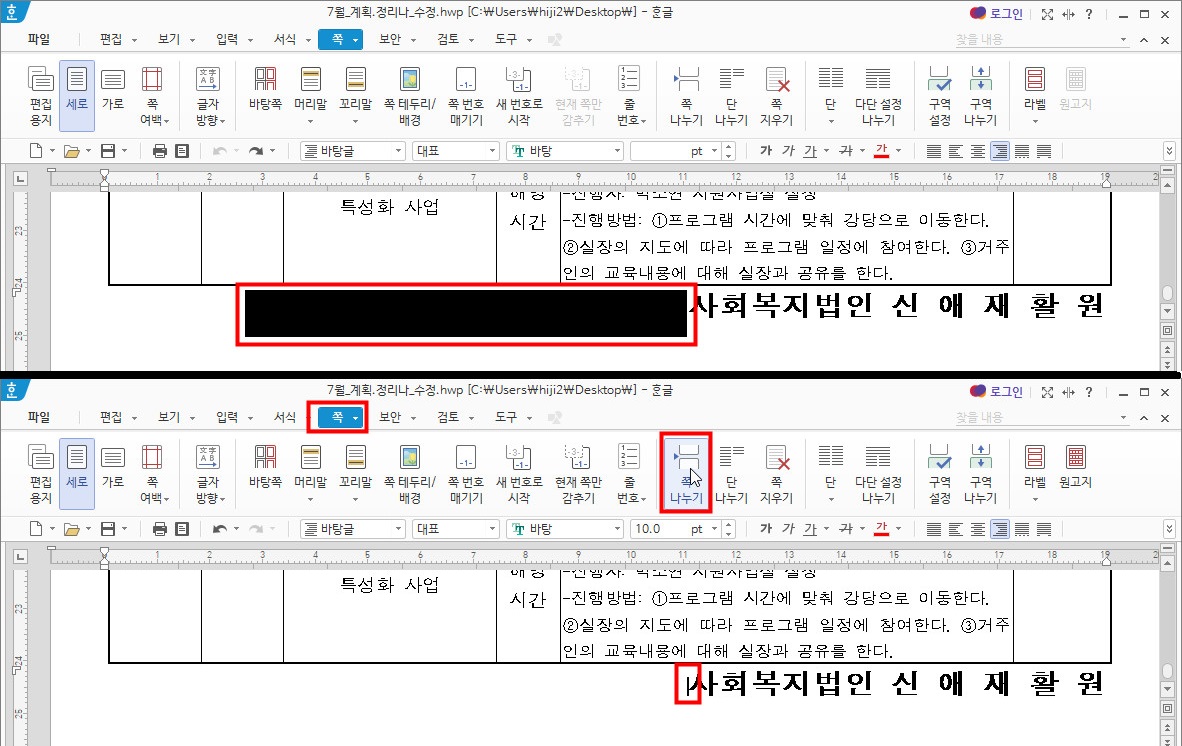Select 가로 orientation in upper window
Viewport: 1182px width, 746px height.
tap(113, 89)
